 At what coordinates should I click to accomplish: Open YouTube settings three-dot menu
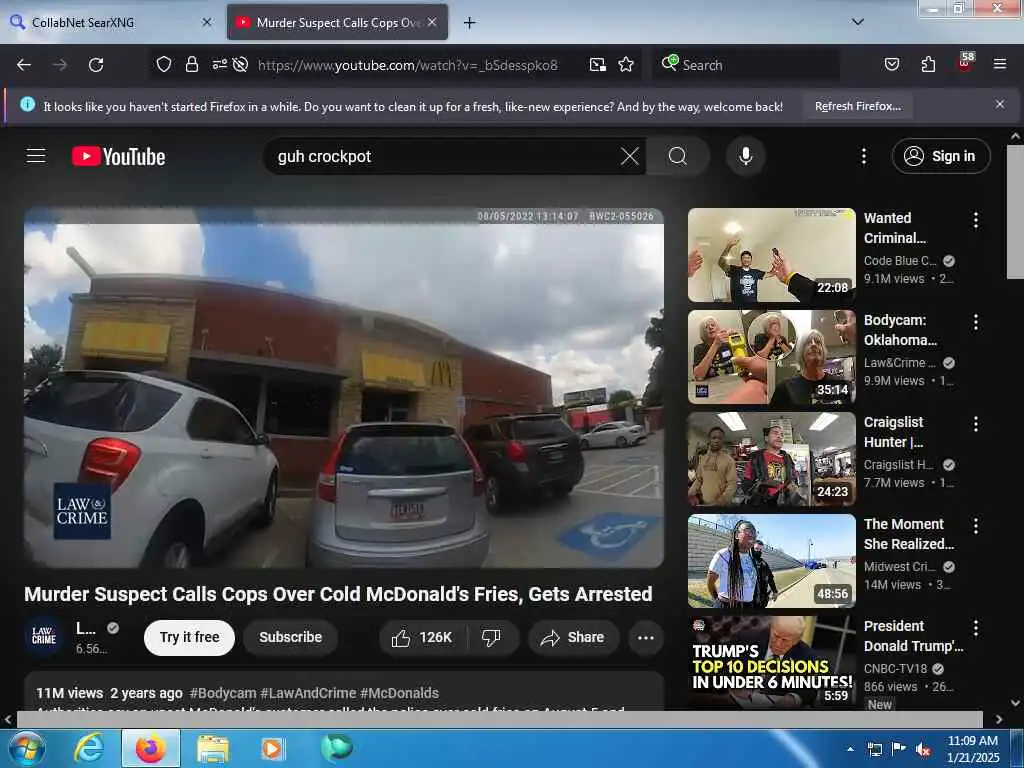point(864,156)
